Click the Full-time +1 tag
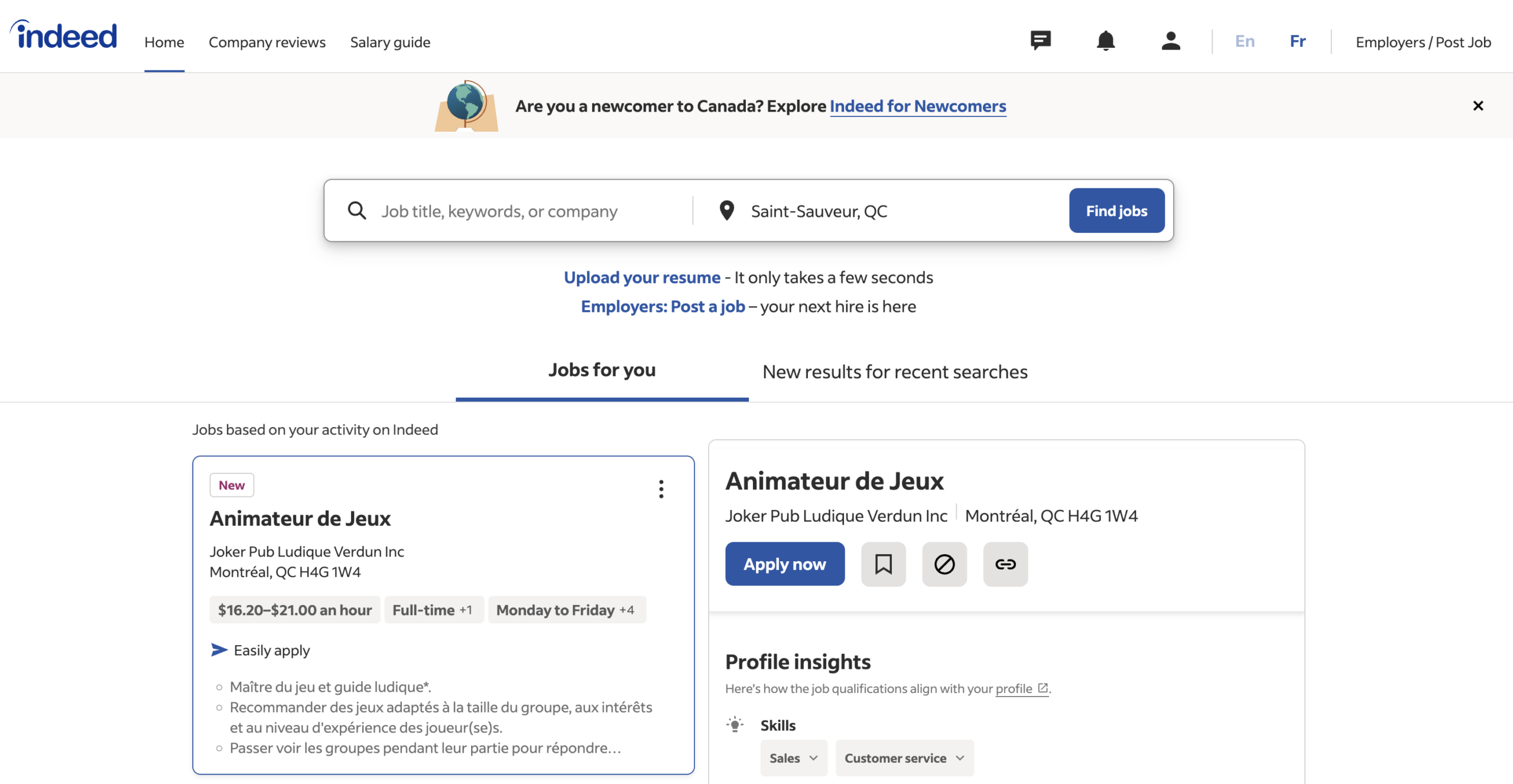Viewport: 1513px width, 784px height. (433, 610)
